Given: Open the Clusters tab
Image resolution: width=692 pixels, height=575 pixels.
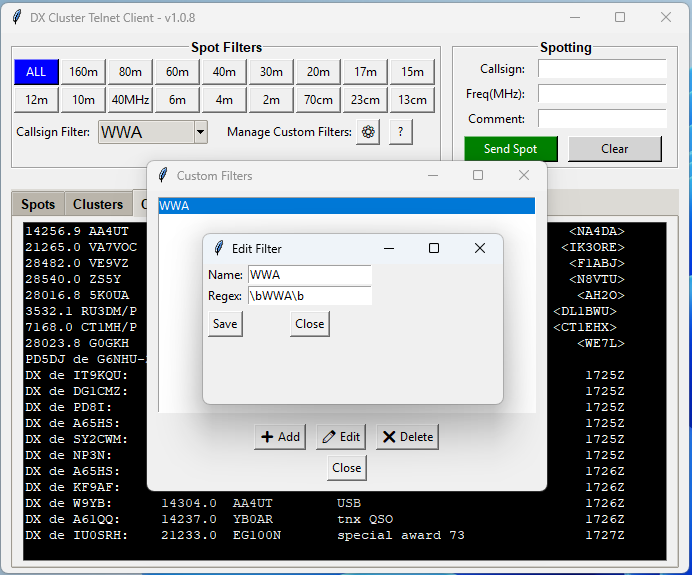Looking at the screenshot, I should (98, 204).
